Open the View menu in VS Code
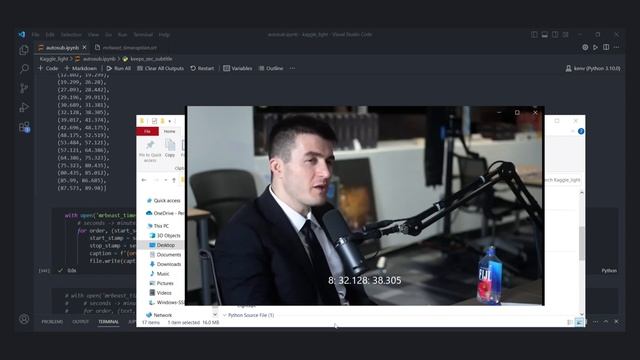The image size is (640, 360). pos(93,35)
